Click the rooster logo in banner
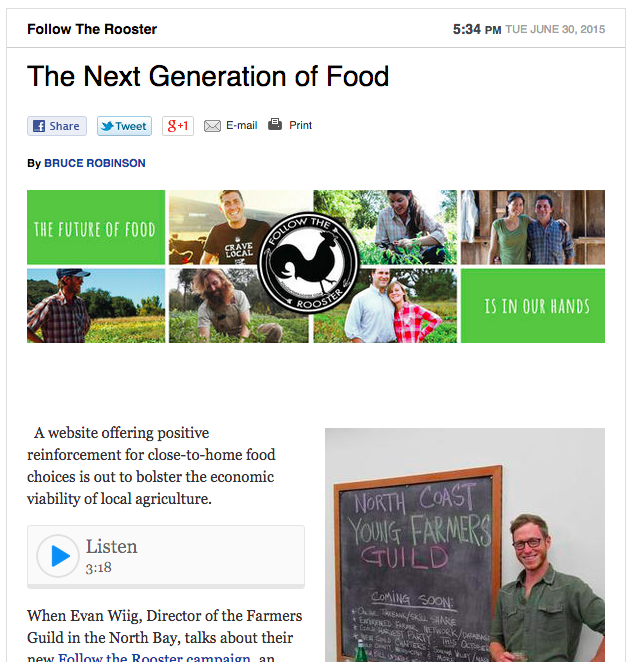Screen dimensions: 633x662 pyautogui.click(x=308, y=265)
